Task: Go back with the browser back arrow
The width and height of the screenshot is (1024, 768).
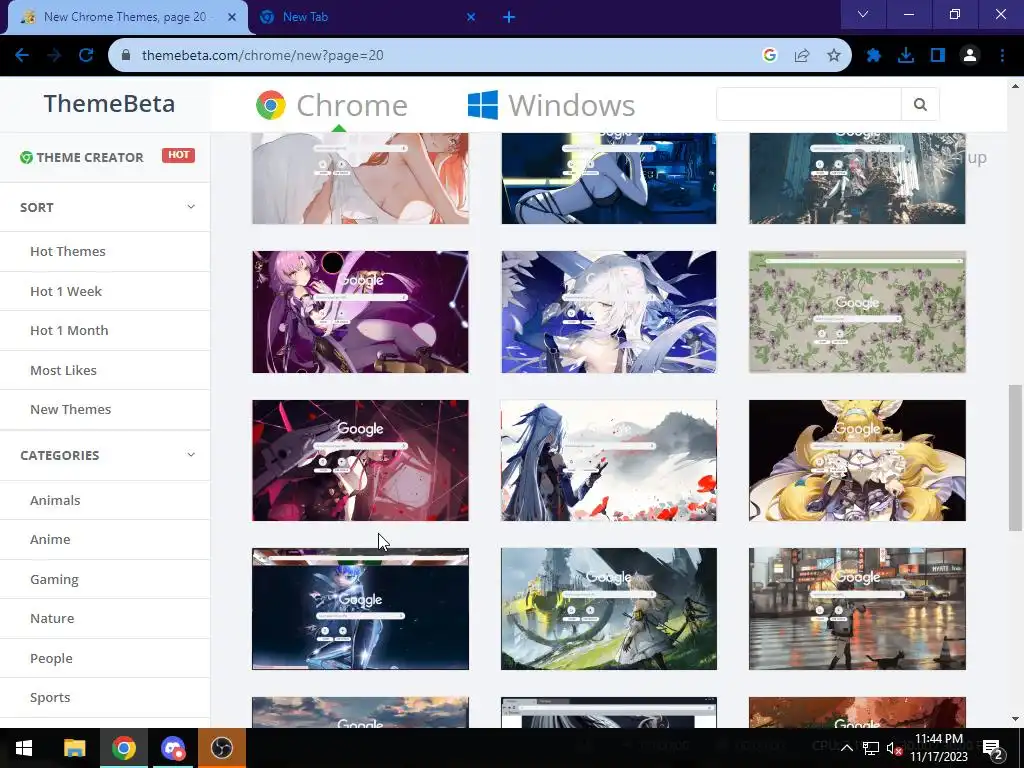Action: (22, 56)
